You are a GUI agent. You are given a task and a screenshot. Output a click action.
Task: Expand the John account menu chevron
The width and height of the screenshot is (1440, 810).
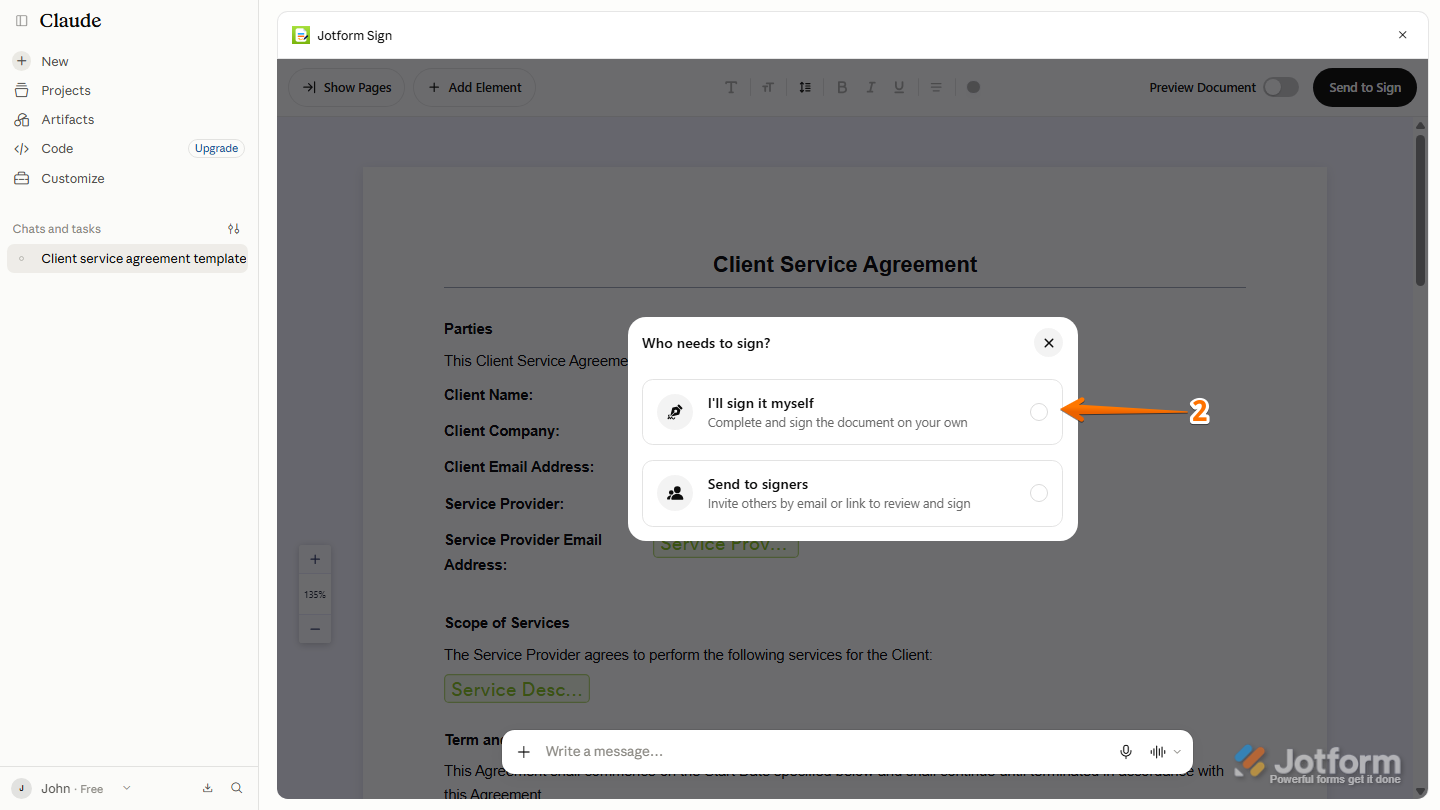[126, 788]
